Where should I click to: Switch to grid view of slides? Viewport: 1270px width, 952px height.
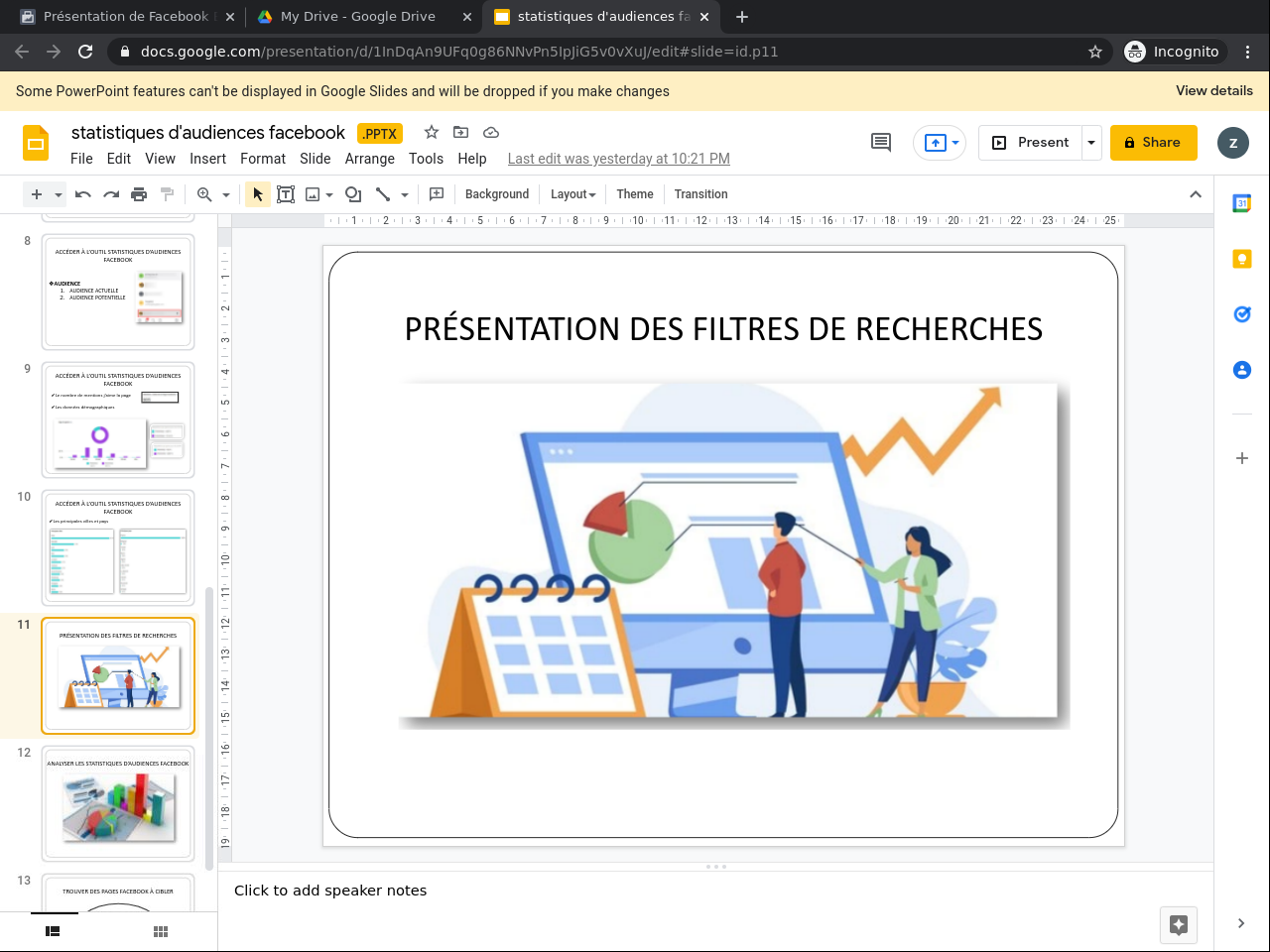click(161, 931)
